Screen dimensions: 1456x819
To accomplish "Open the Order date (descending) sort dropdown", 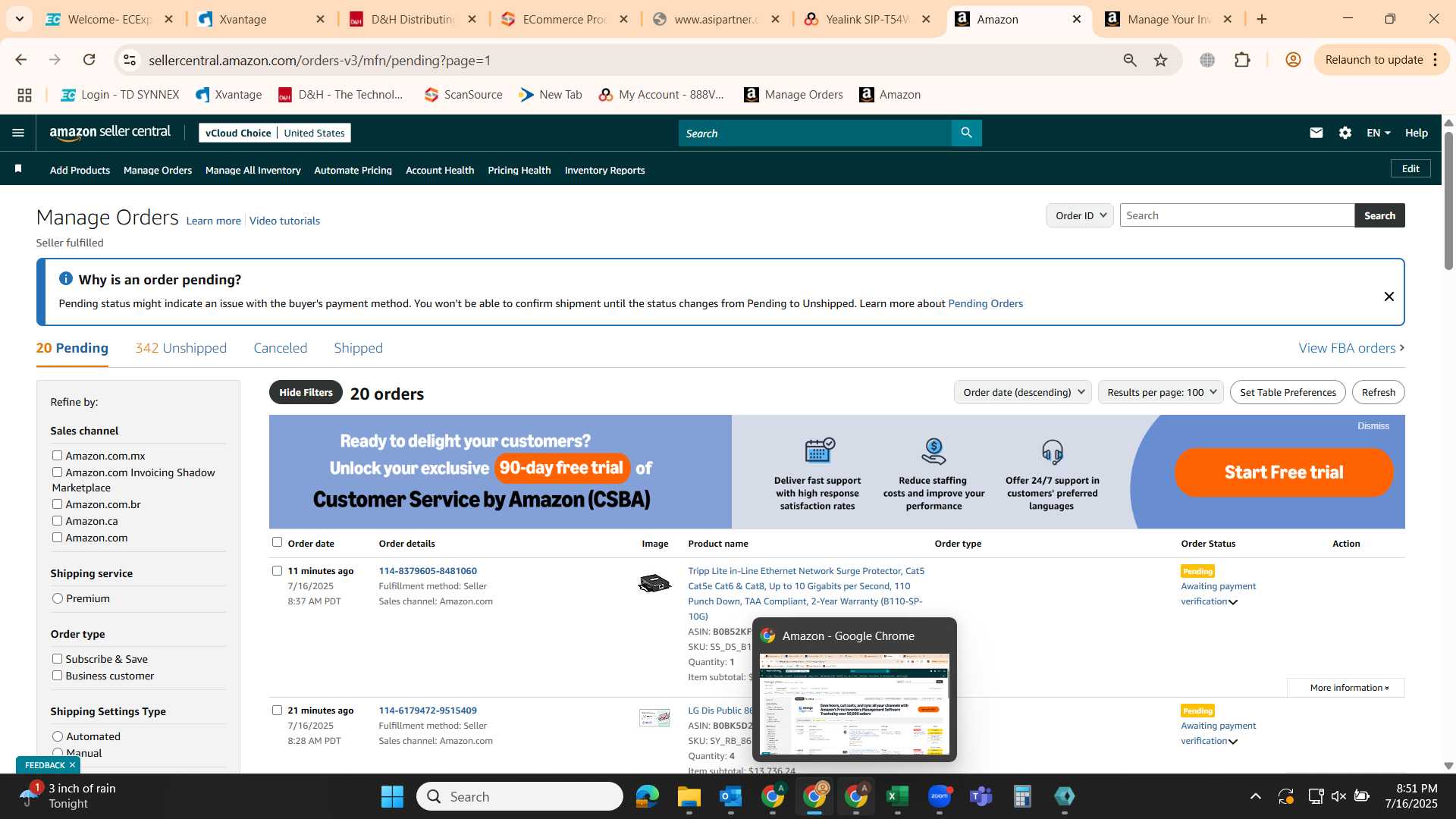I will point(1022,392).
